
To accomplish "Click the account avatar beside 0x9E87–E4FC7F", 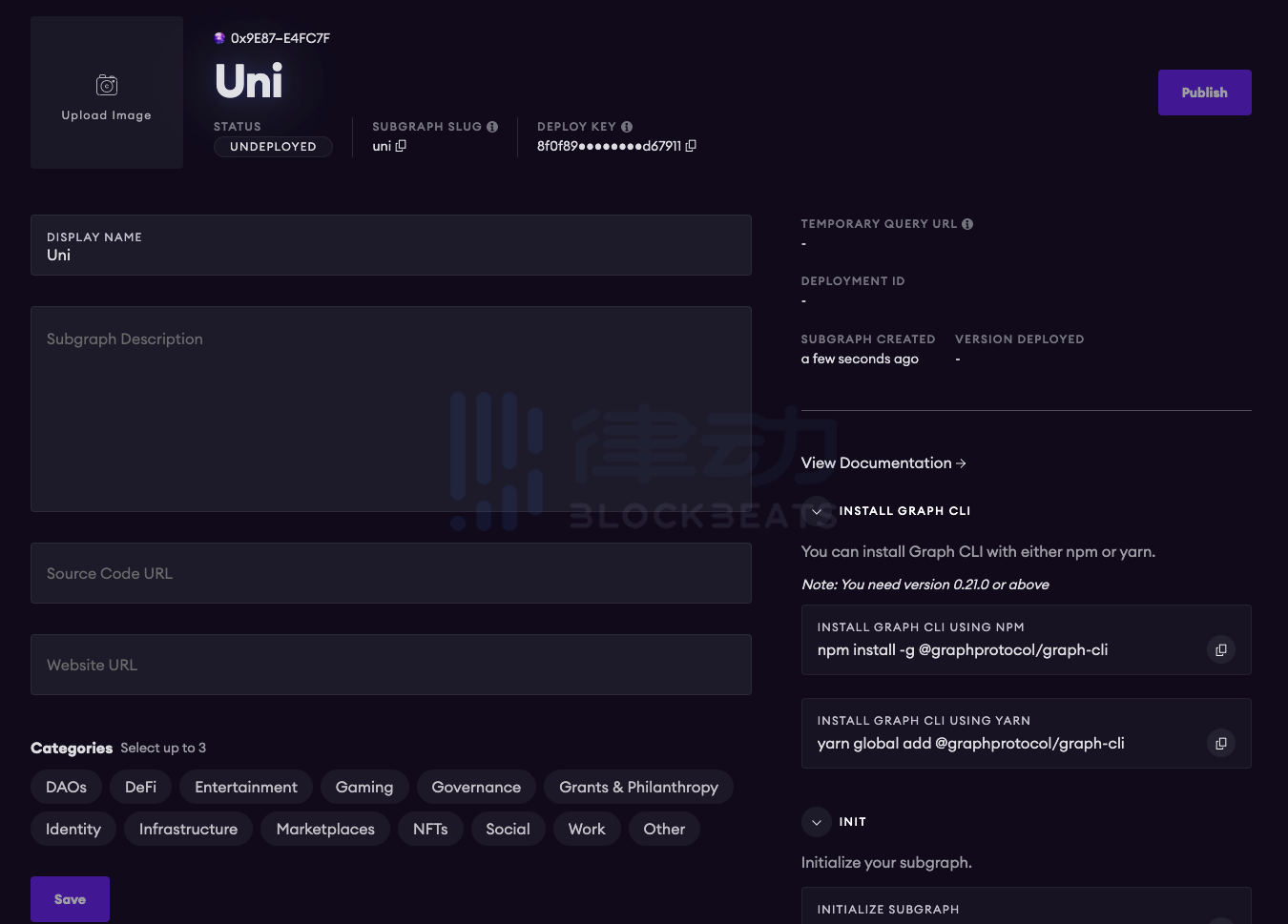I will tap(219, 38).
